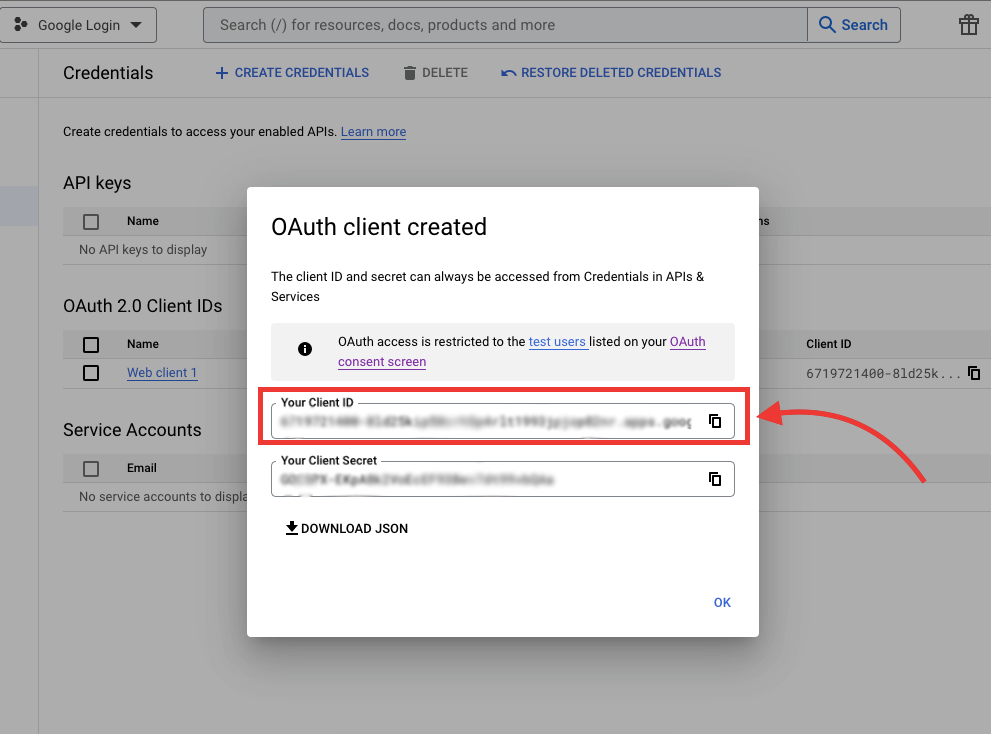Open the test users link
The width and height of the screenshot is (991, 734).
pyautogui.click(x=557, y=341)
